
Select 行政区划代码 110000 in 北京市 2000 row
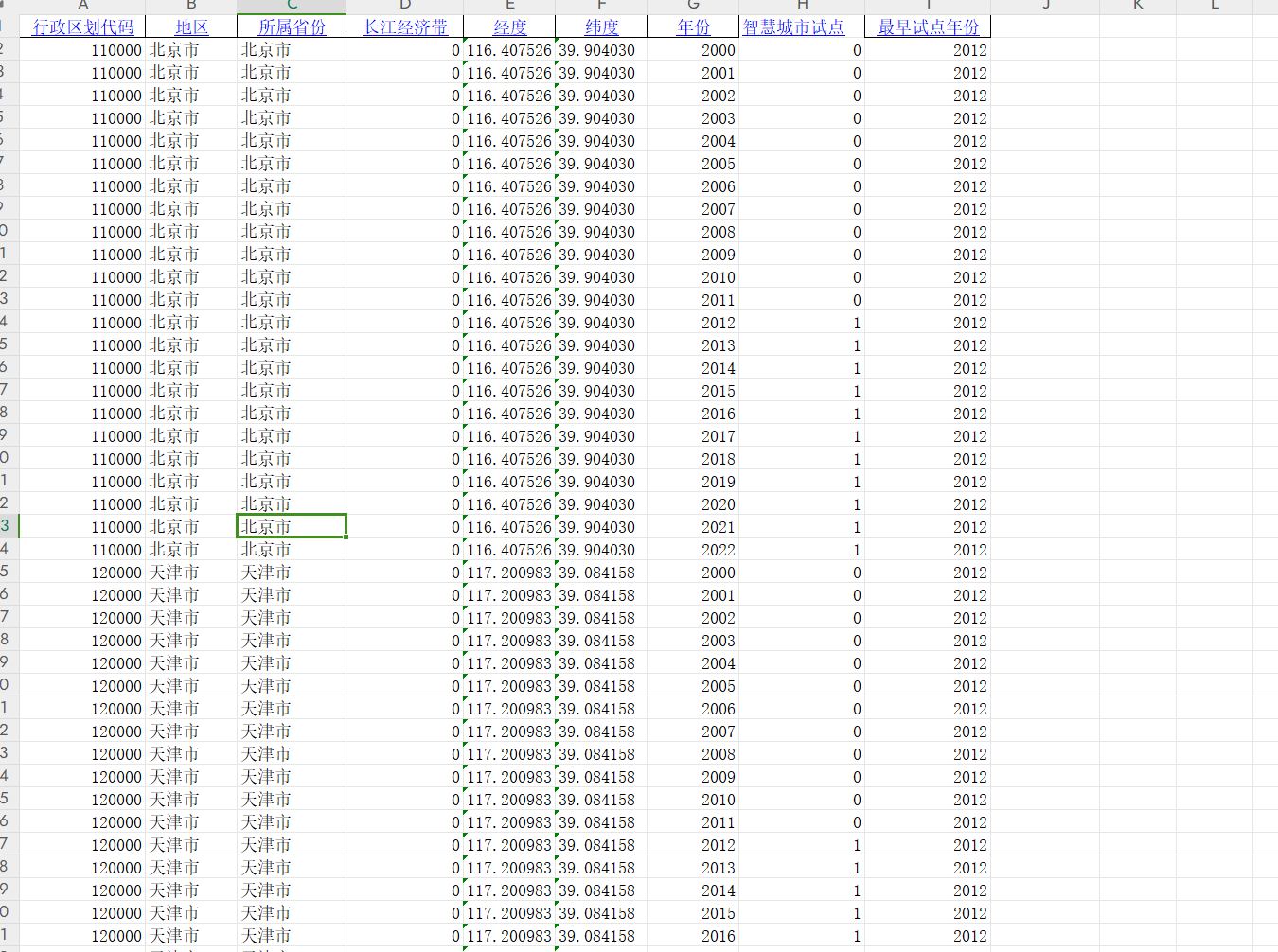pos(82,50)
